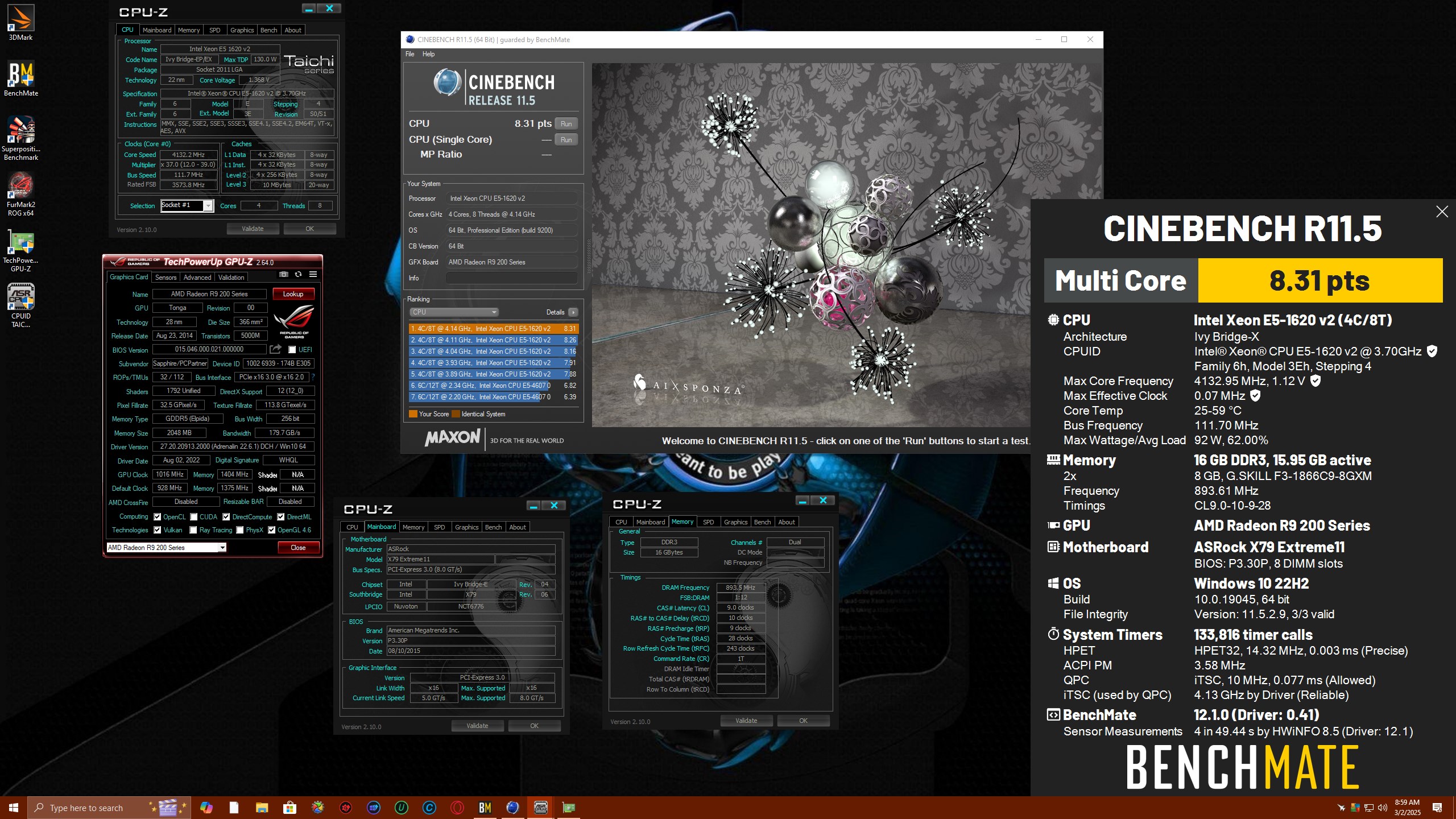Image resolution: width=1456 pixels, height=819 pixels.
Task: Open FurMark2 ROG x64 desktop icon
Action: pyautogui.click(x=20, y=194)
